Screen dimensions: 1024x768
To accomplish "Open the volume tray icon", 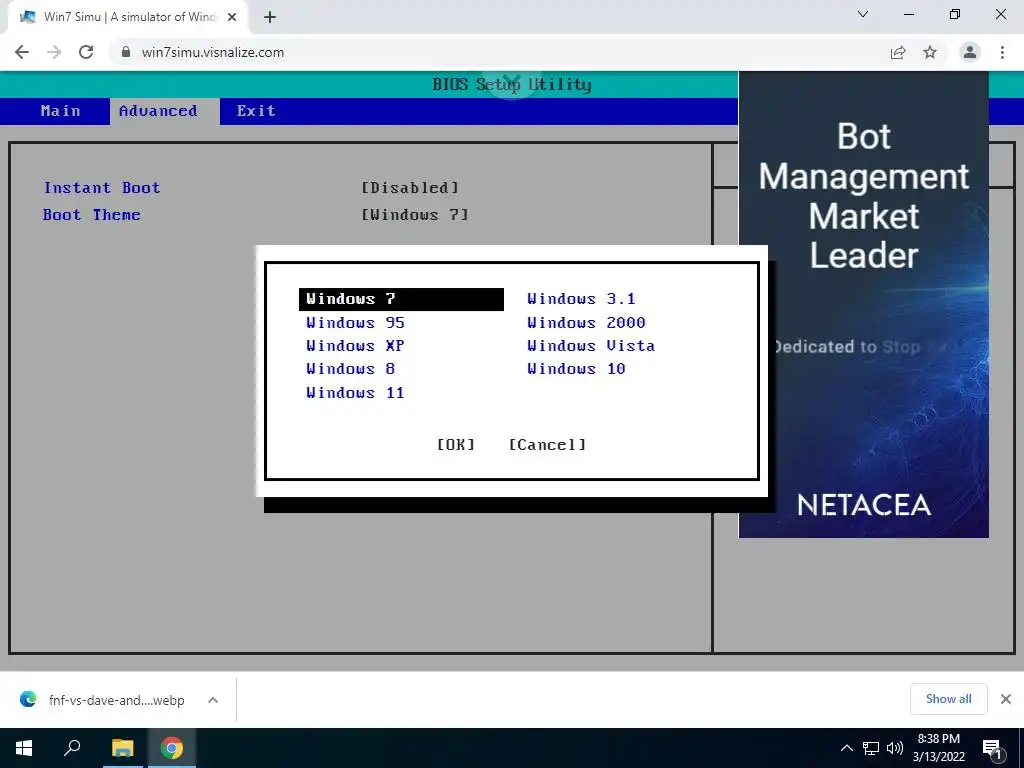I will point(895,748).
